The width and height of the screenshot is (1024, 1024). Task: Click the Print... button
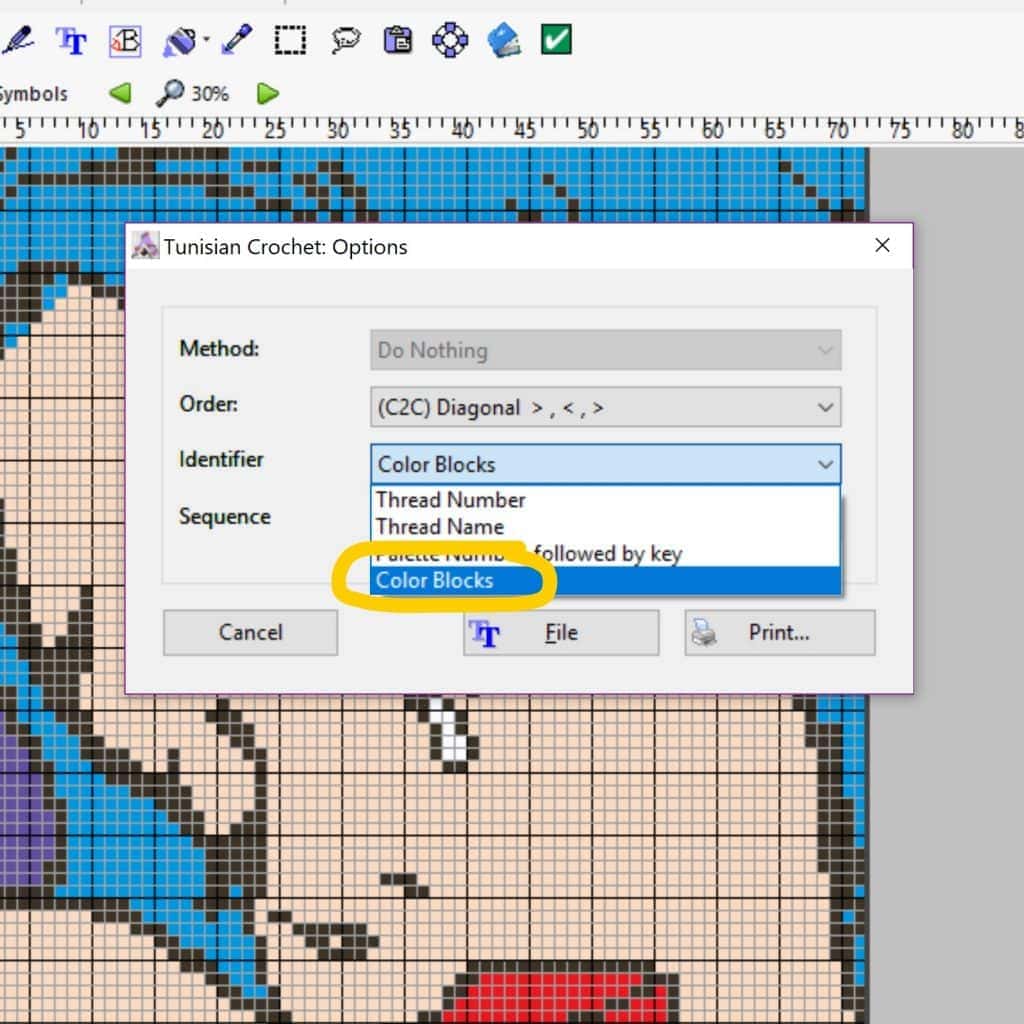[780, 632]
